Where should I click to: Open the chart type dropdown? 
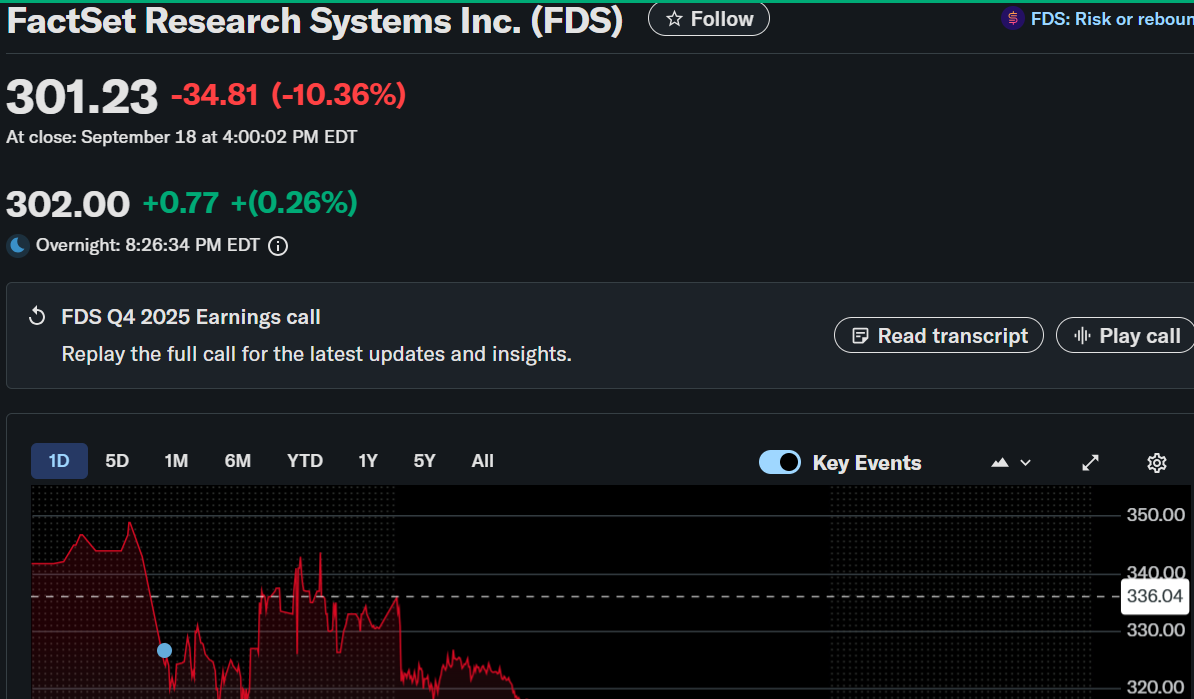tap(1011, 462)
